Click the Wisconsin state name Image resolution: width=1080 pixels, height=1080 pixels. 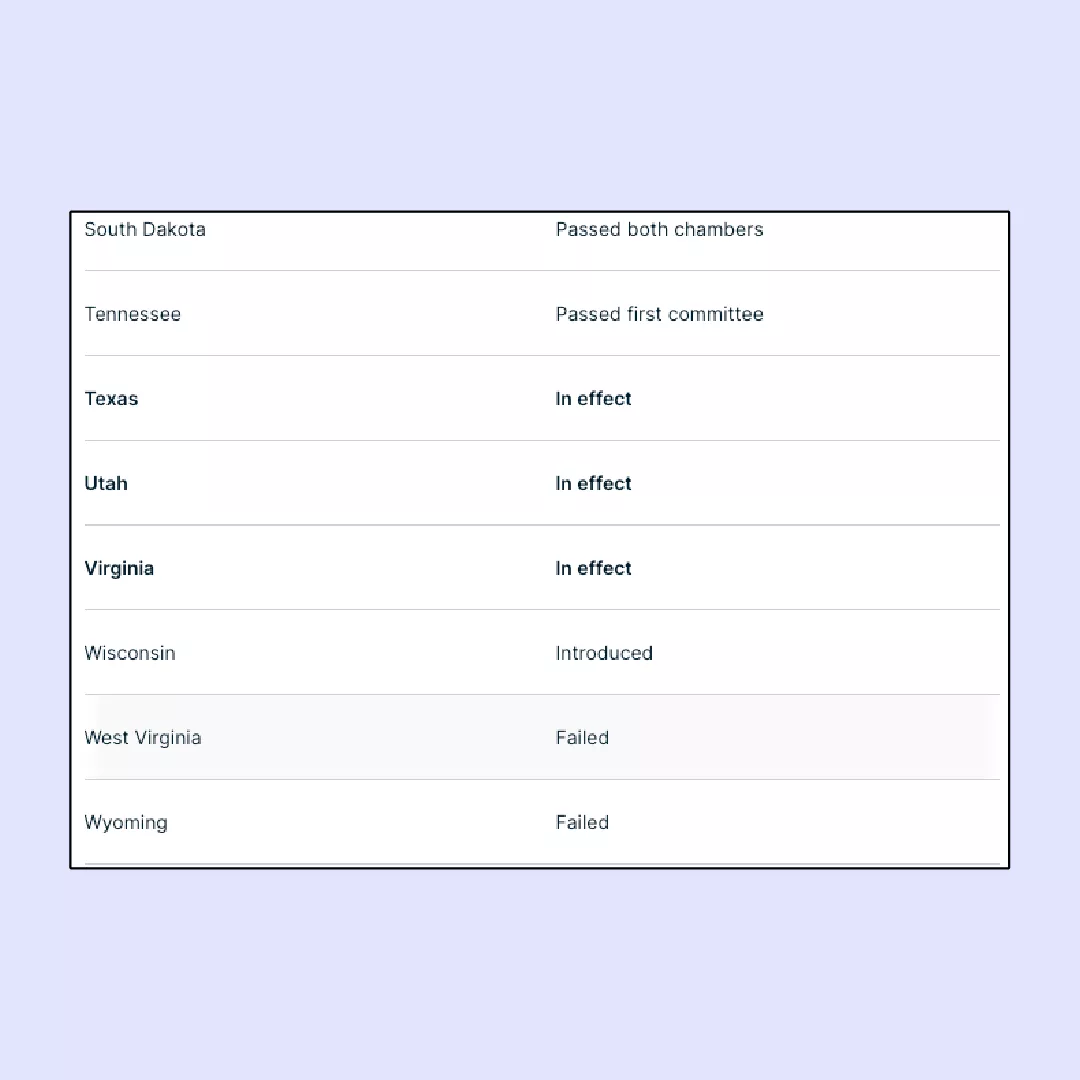pos(130,653)
